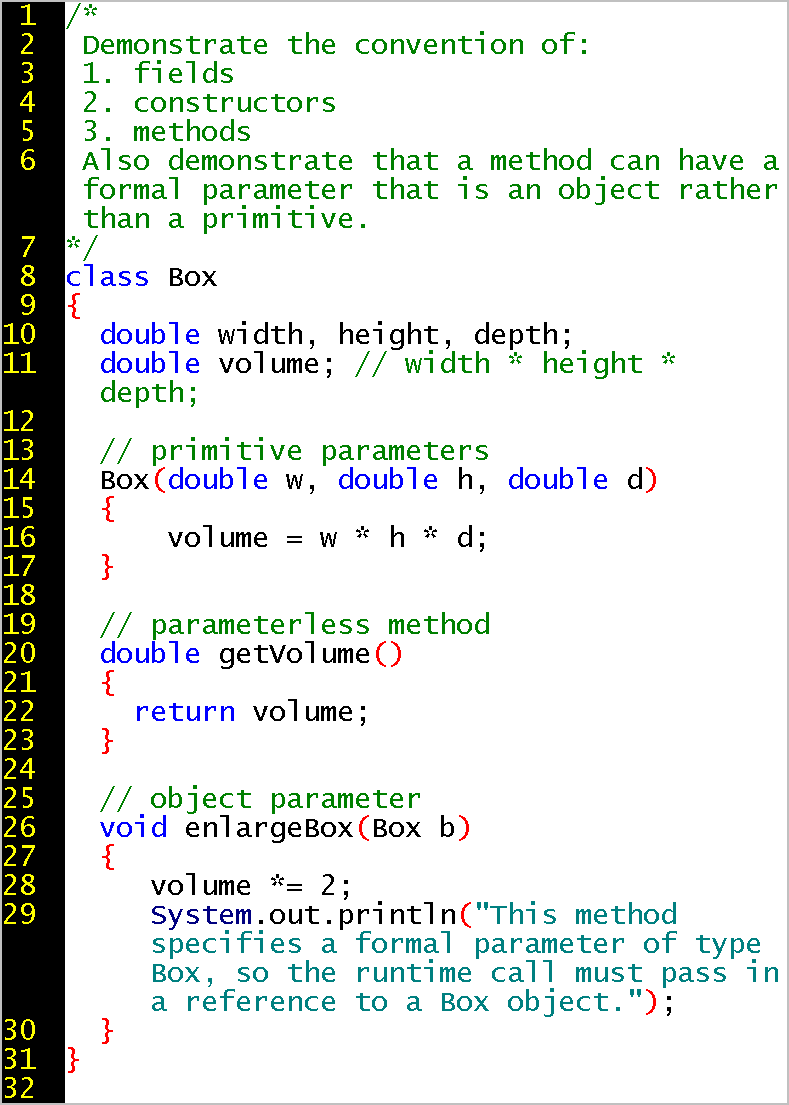The height and width of the screenshot is (1105, 789).
Task: Click line number 32 in the gutter
Action: (x=18, y=1089)
